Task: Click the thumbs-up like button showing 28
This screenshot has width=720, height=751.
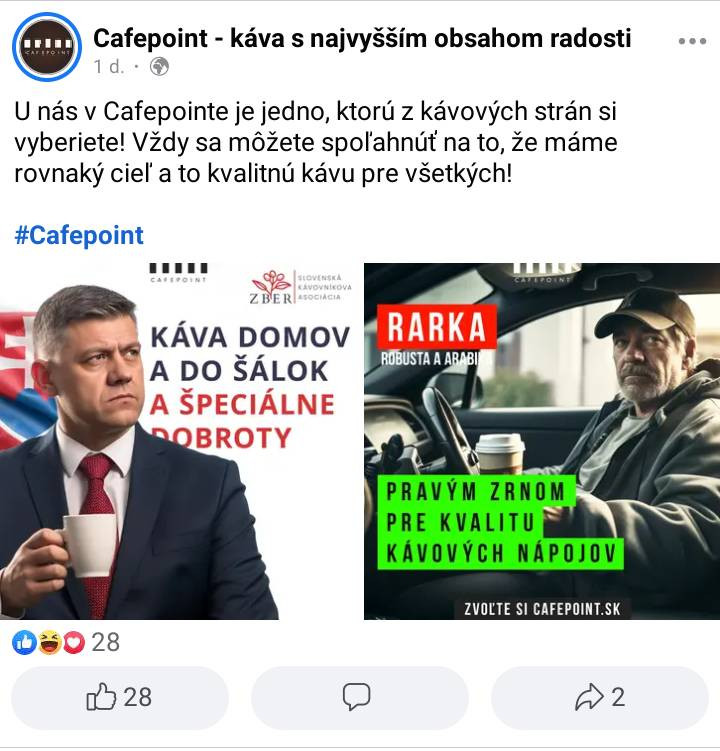Action: [x=119, y=697]
